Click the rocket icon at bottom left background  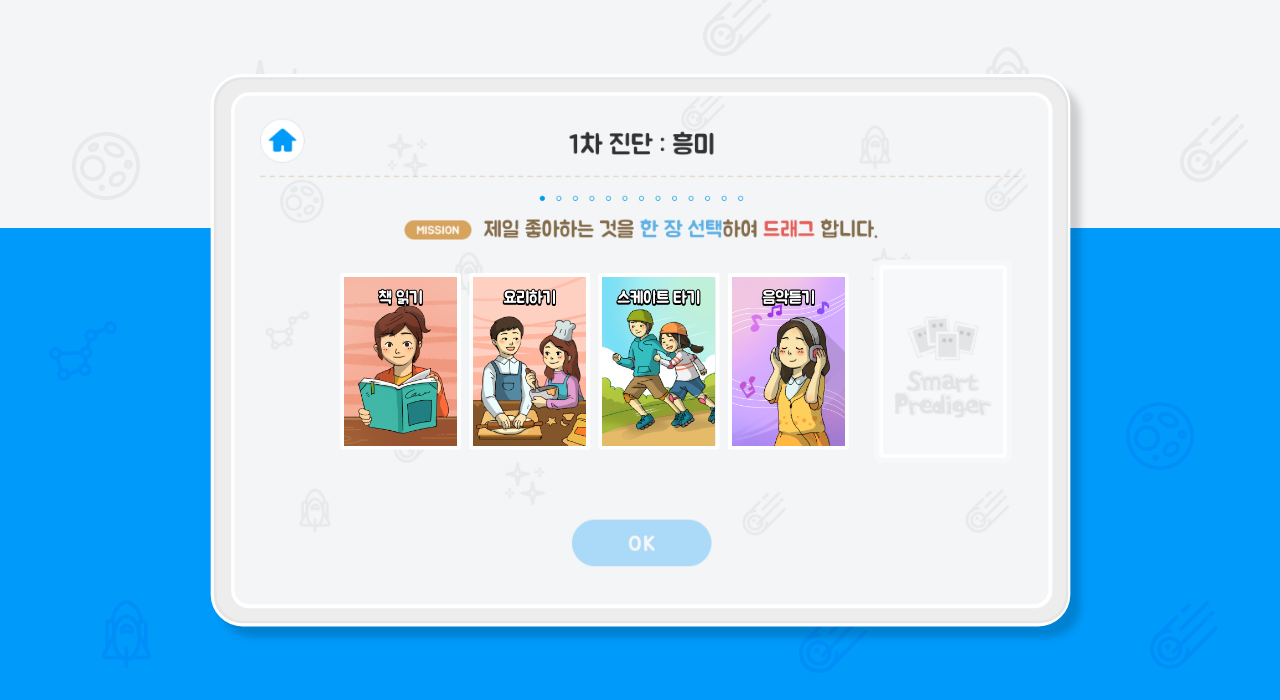pyautogui.click(x=126, y=635)
